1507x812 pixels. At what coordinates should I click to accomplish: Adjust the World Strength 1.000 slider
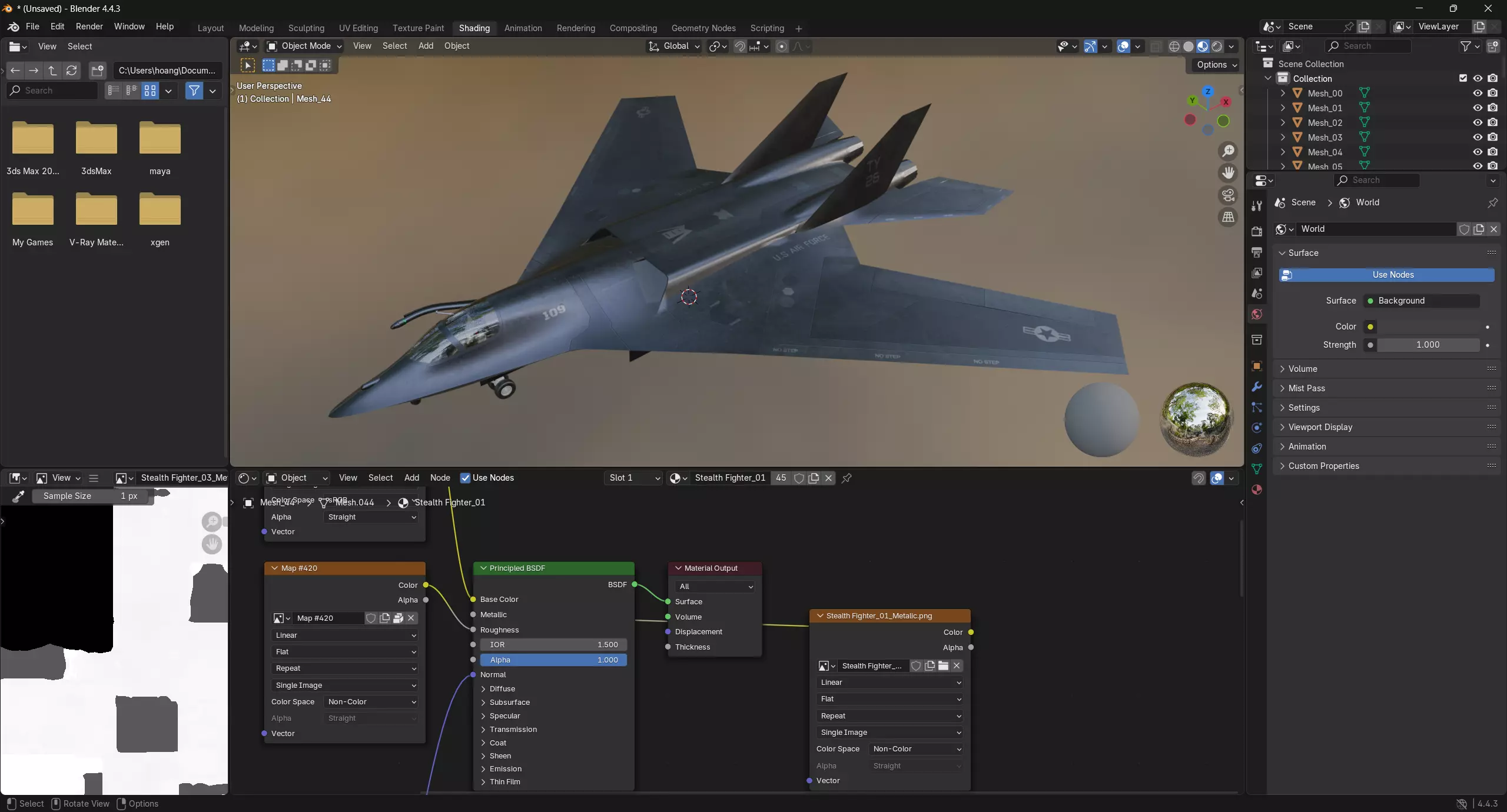point(1428,345)
